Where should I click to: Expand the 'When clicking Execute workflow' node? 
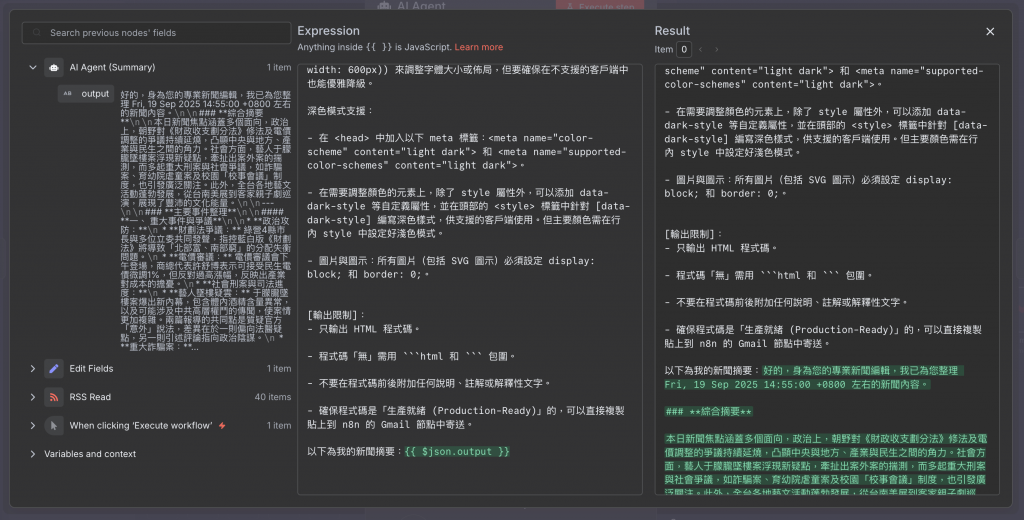(33, 425)
